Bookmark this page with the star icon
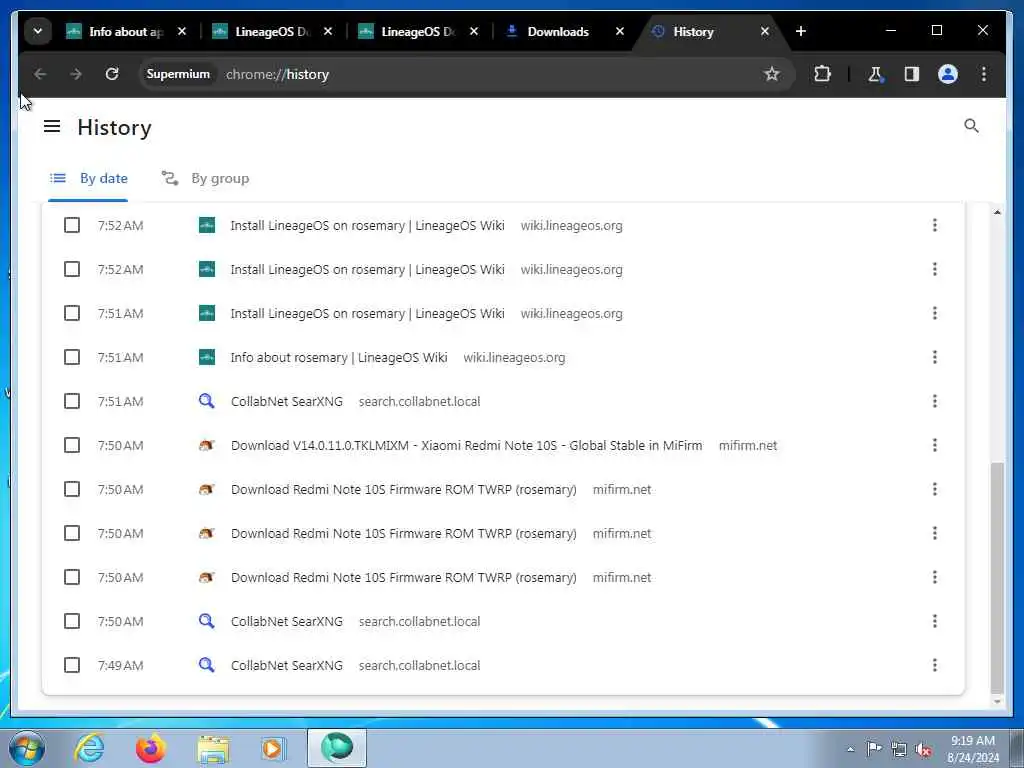The width and height of the screenshot is (1024, 768). click(772, 74)
